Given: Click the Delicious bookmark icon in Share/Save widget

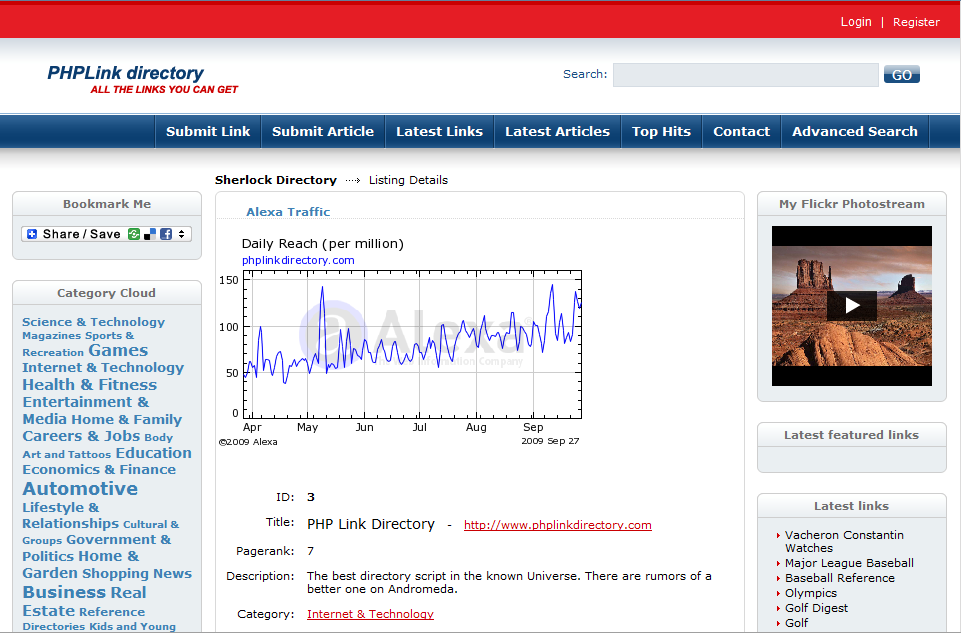Looking at the screenshot, I should point(150,234).
